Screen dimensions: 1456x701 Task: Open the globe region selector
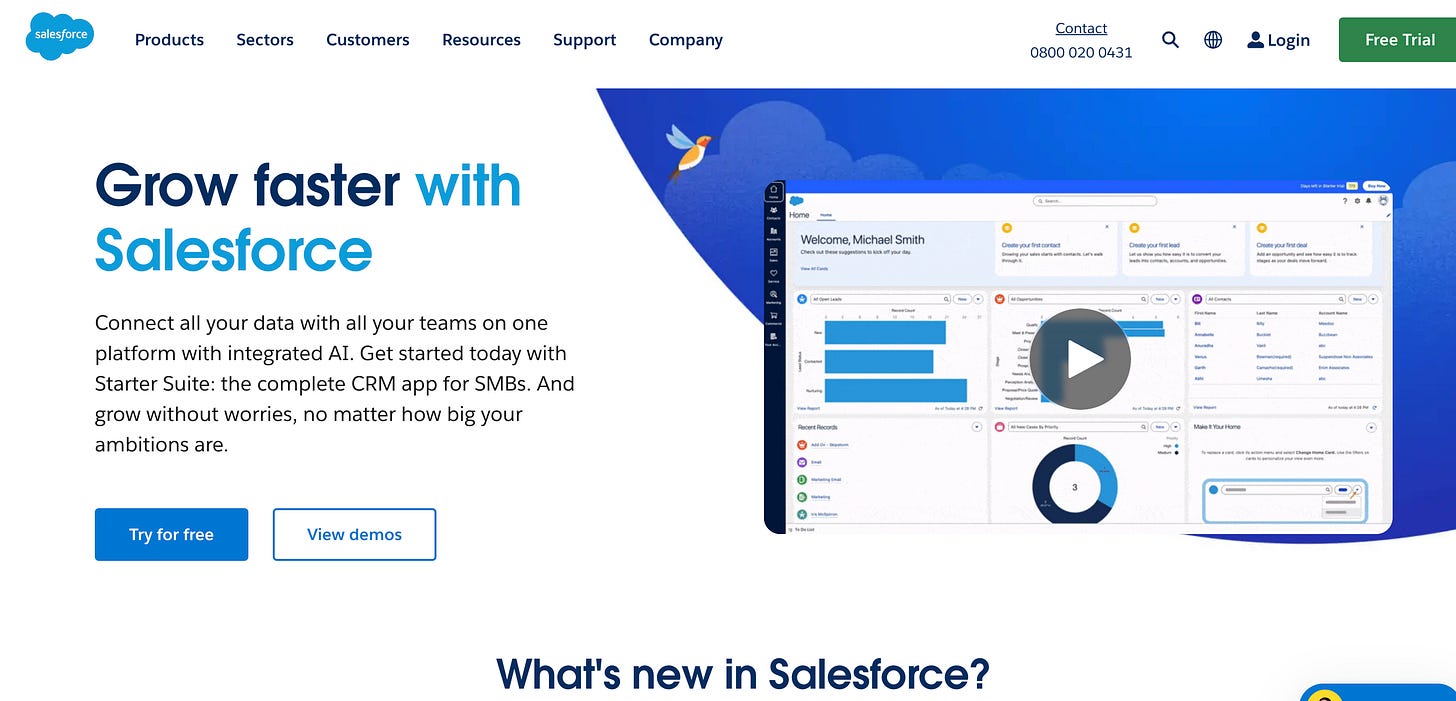[x=1213, y=40]
